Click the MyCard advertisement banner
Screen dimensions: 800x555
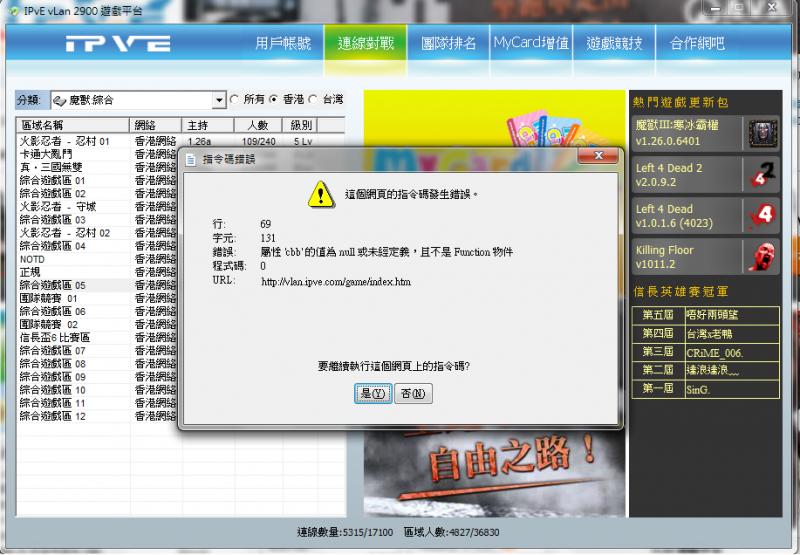pyautogui.click(x=494, y=118)
